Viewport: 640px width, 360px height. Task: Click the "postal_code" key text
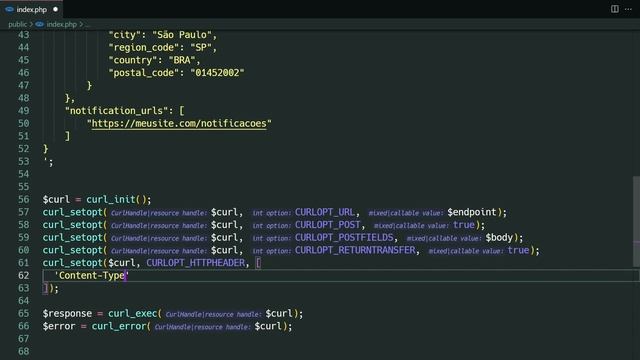pyautogui.click(x=144, y=73)
